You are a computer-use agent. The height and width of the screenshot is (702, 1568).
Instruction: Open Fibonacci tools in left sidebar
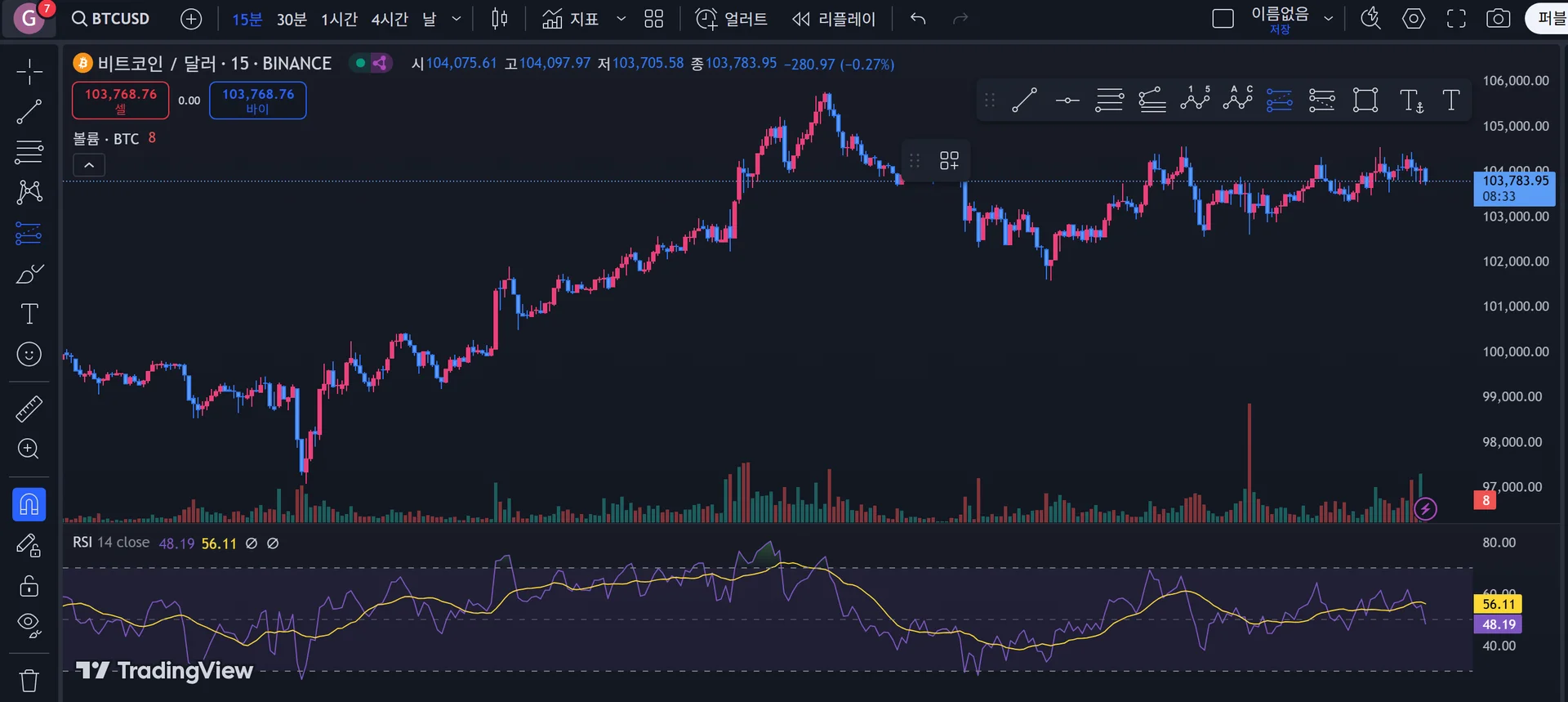(29, 152)
